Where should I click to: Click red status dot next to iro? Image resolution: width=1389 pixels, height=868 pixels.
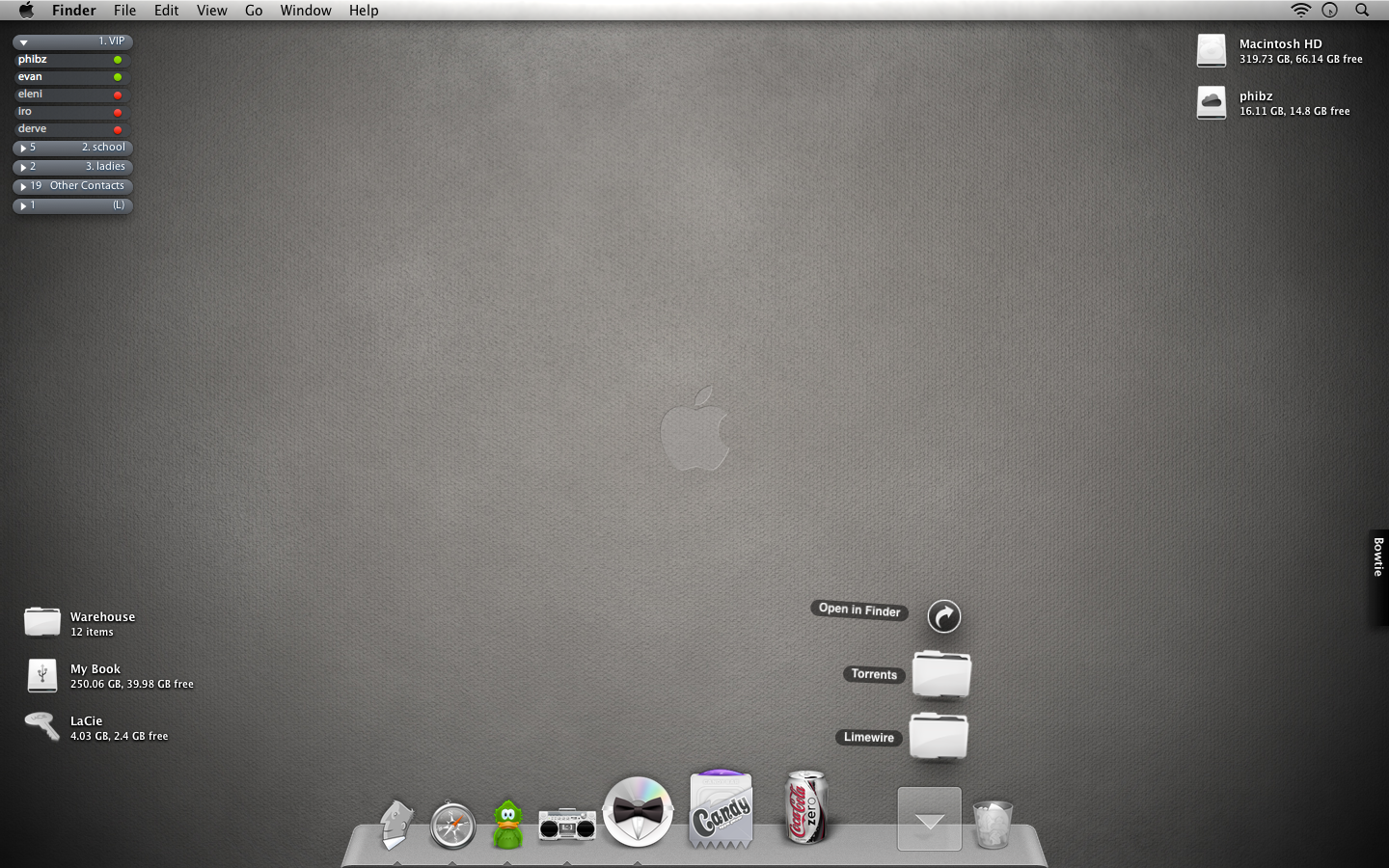[118, 113]
